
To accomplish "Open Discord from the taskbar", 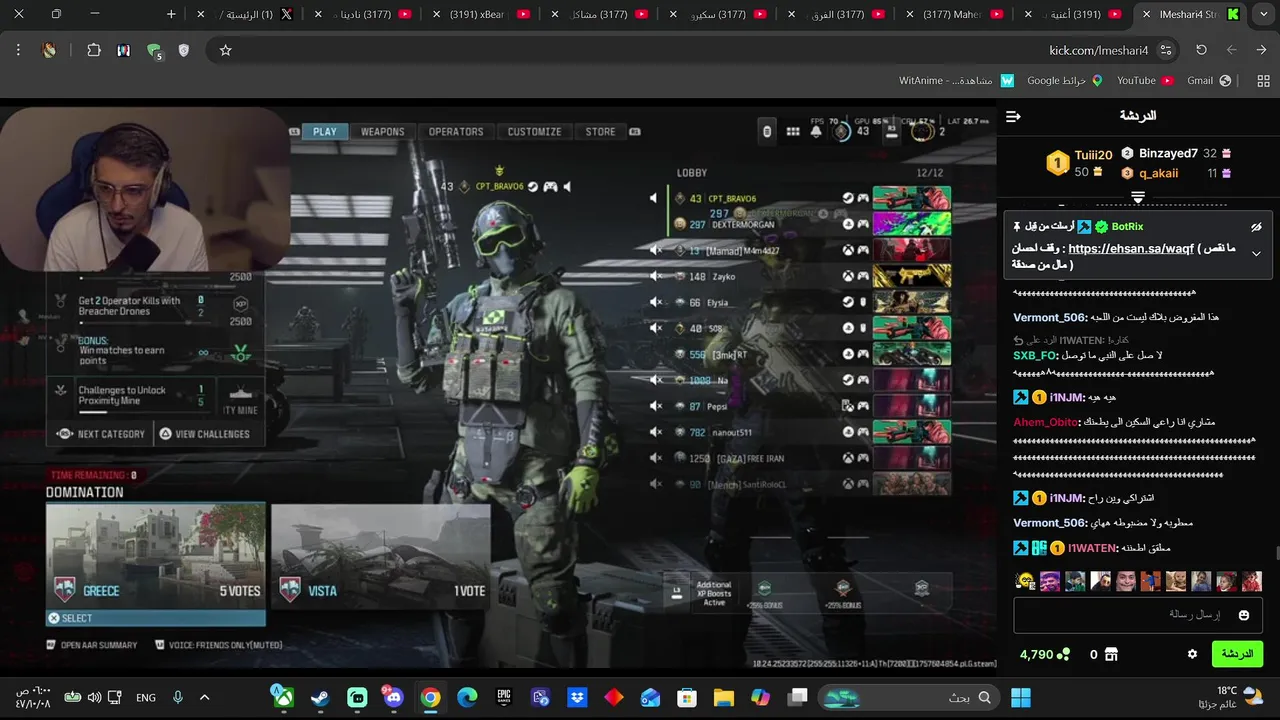I will point(393,697).
